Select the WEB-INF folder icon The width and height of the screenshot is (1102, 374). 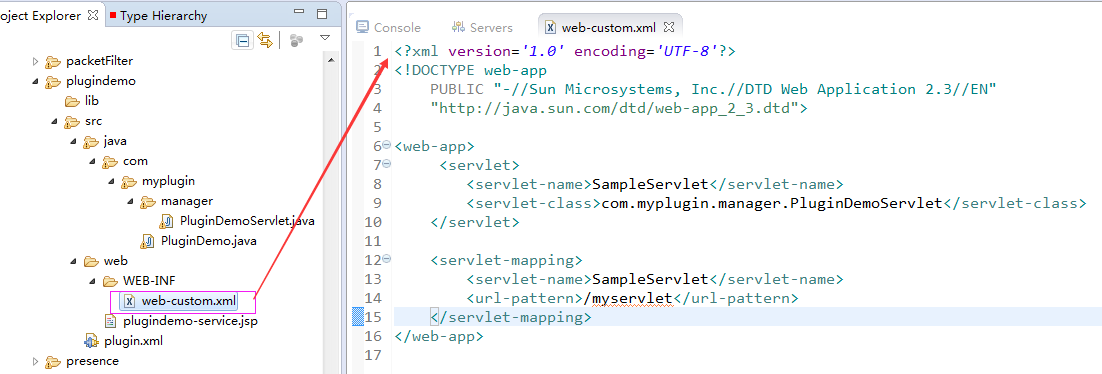tap(110, 281)
